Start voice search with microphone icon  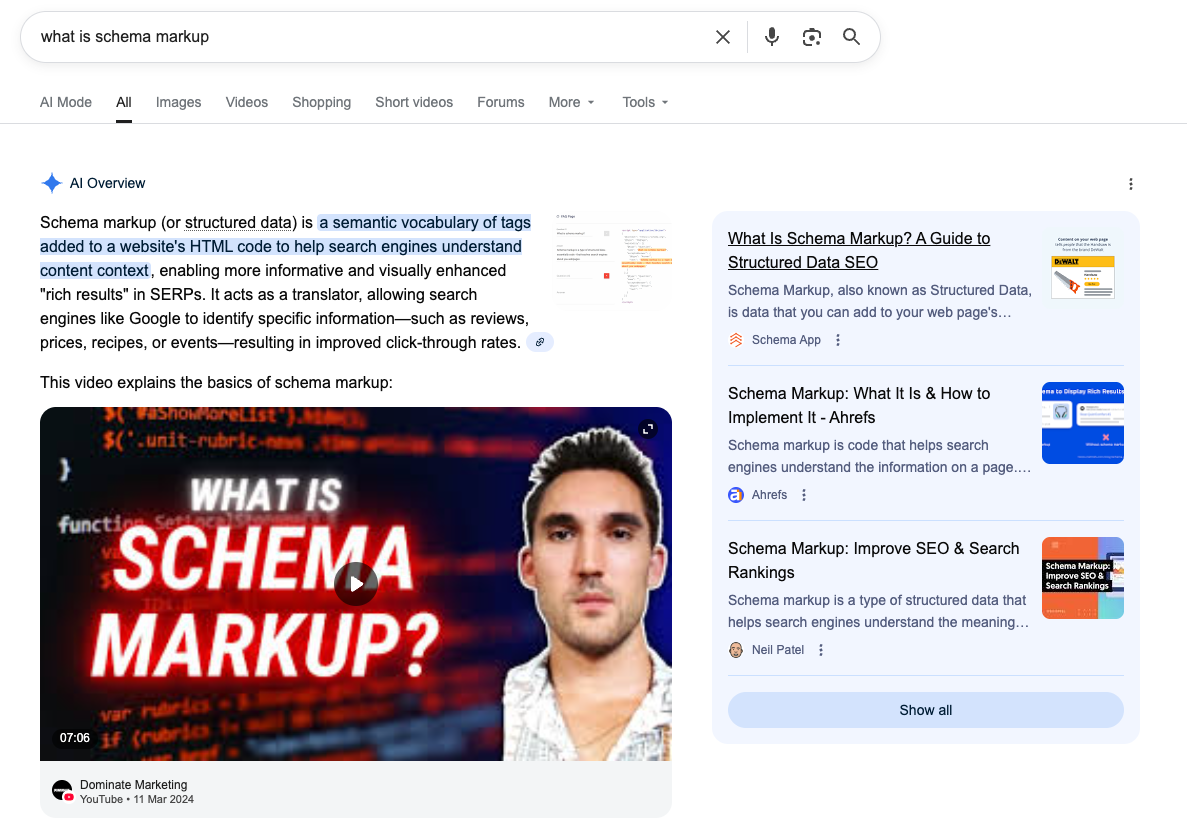pos(771,37)
